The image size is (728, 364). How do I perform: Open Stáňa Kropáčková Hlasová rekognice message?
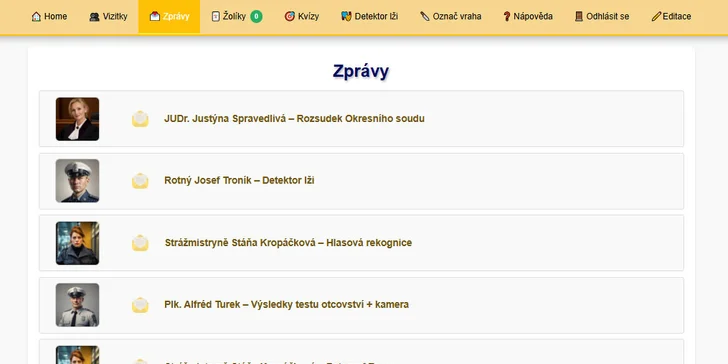pyautogui.click(x=361, y=243)
